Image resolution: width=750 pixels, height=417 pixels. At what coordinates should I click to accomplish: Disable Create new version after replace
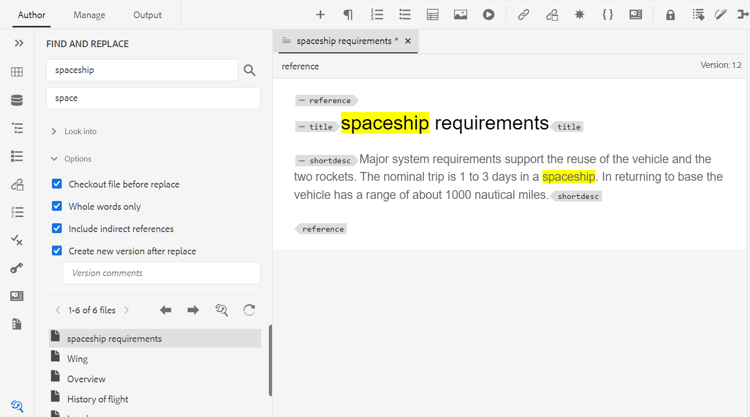pyautogui.click(x=57, y=251)
